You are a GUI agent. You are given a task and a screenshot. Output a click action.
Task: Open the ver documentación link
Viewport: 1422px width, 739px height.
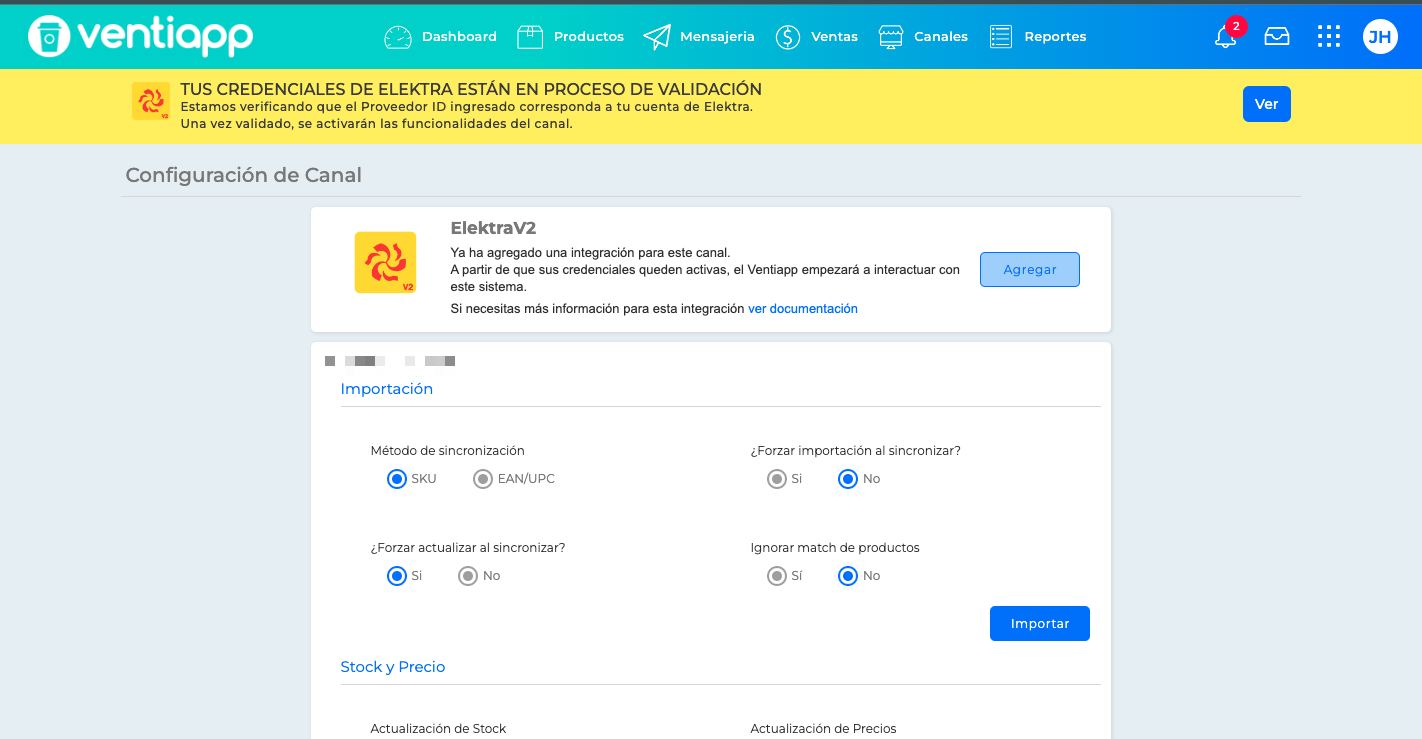tap(803, 309)
